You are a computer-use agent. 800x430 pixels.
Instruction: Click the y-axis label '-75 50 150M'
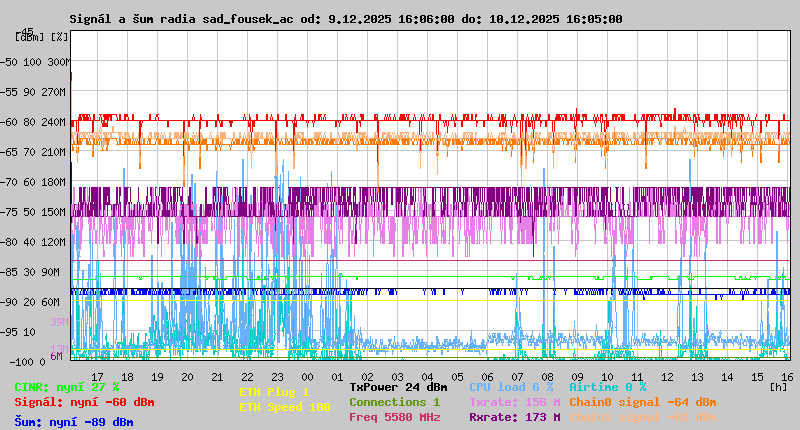(33, 212)
